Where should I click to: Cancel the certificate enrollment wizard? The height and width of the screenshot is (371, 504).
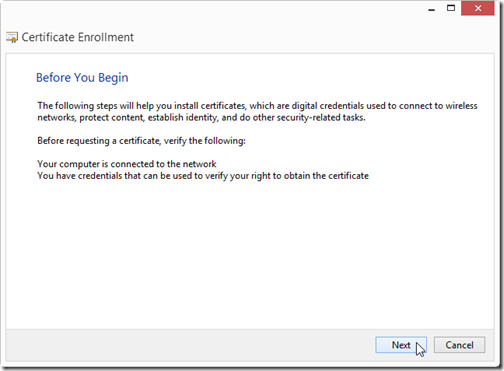click(459, 345)
